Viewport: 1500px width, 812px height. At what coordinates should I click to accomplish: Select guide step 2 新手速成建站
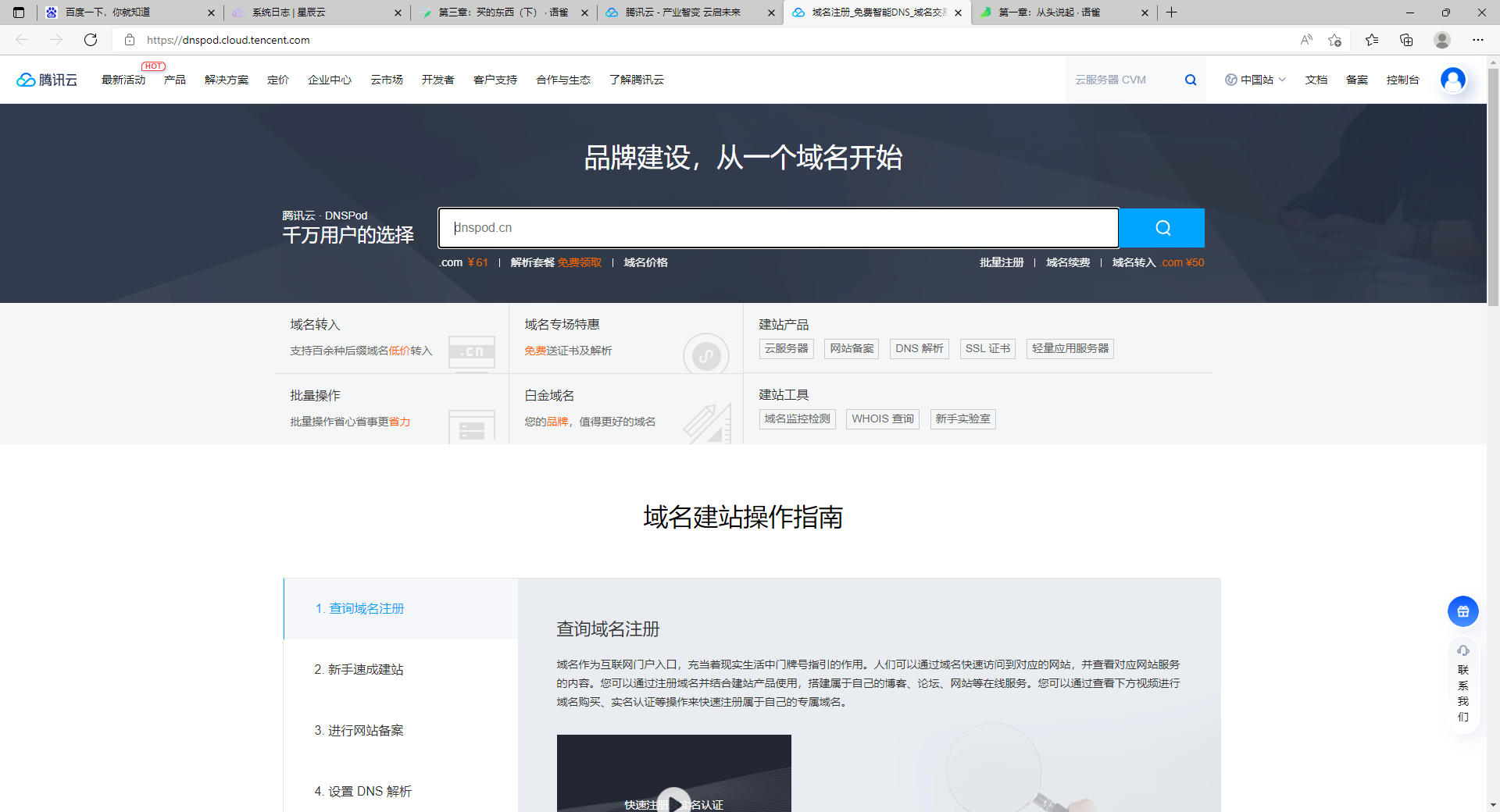(359, 669)
